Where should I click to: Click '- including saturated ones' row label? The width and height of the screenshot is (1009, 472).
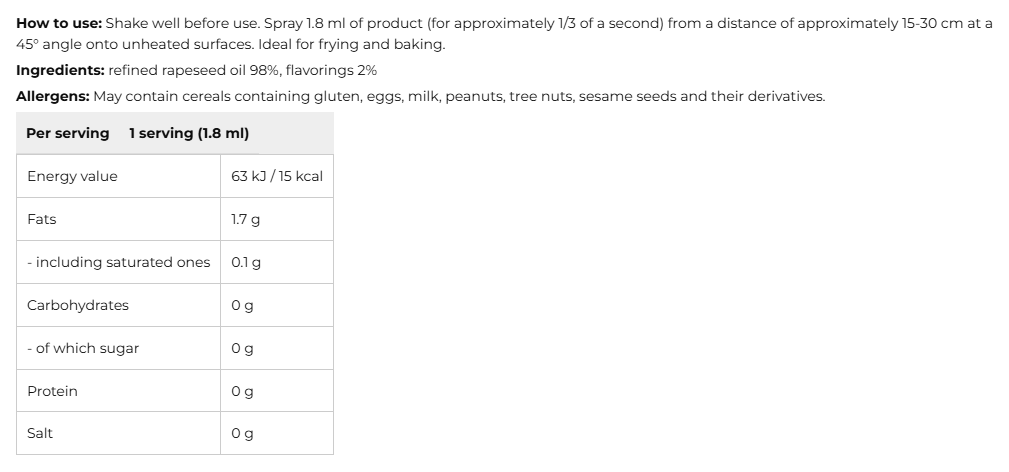coord(119,262)
